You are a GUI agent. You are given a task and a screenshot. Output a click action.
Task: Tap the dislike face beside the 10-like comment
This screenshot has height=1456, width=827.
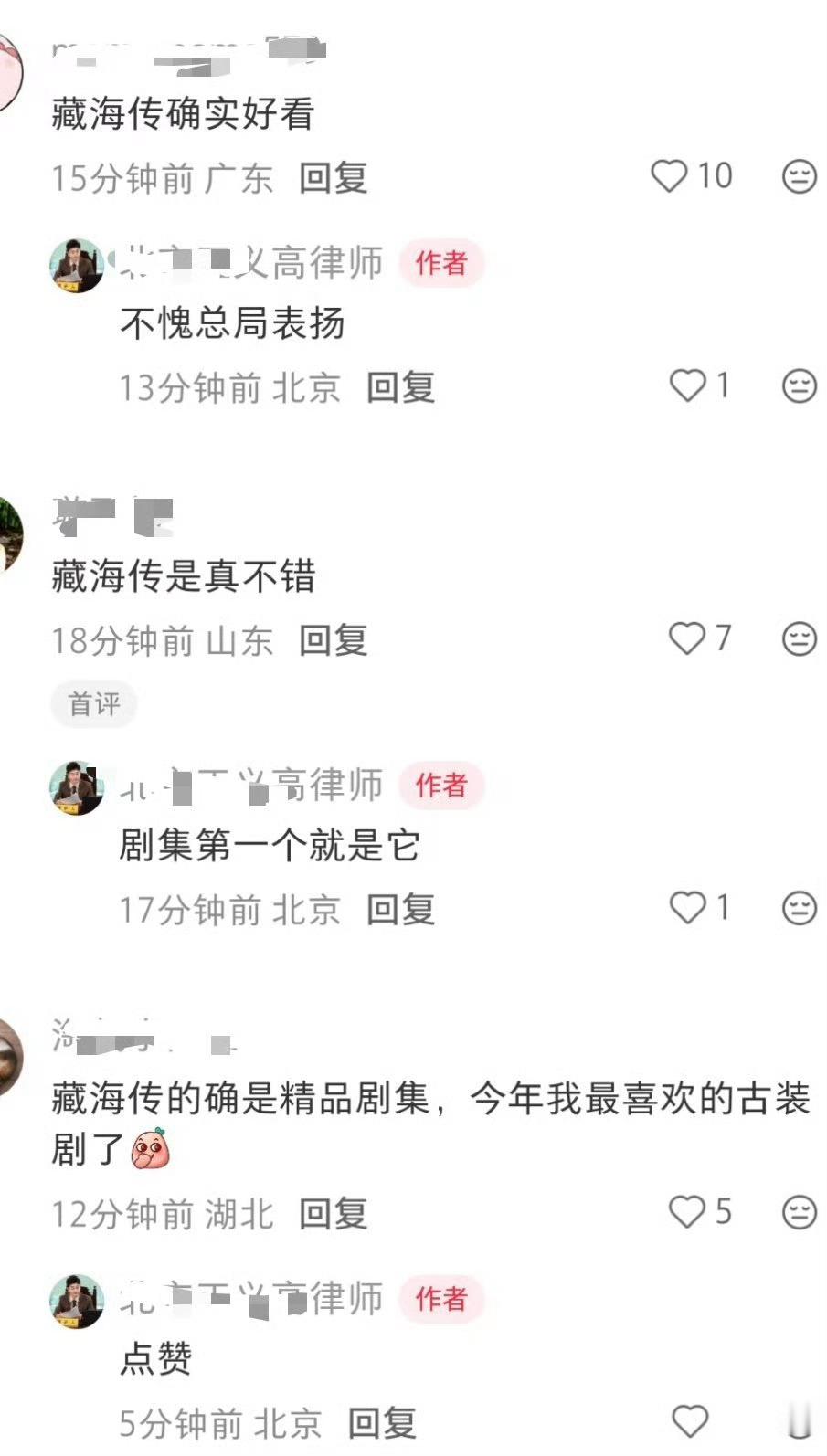pos(800,176)
